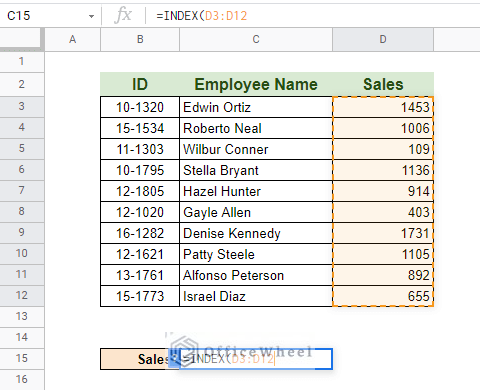480x390 pixels.
Task: Select column D header
Action: point(383,39)
